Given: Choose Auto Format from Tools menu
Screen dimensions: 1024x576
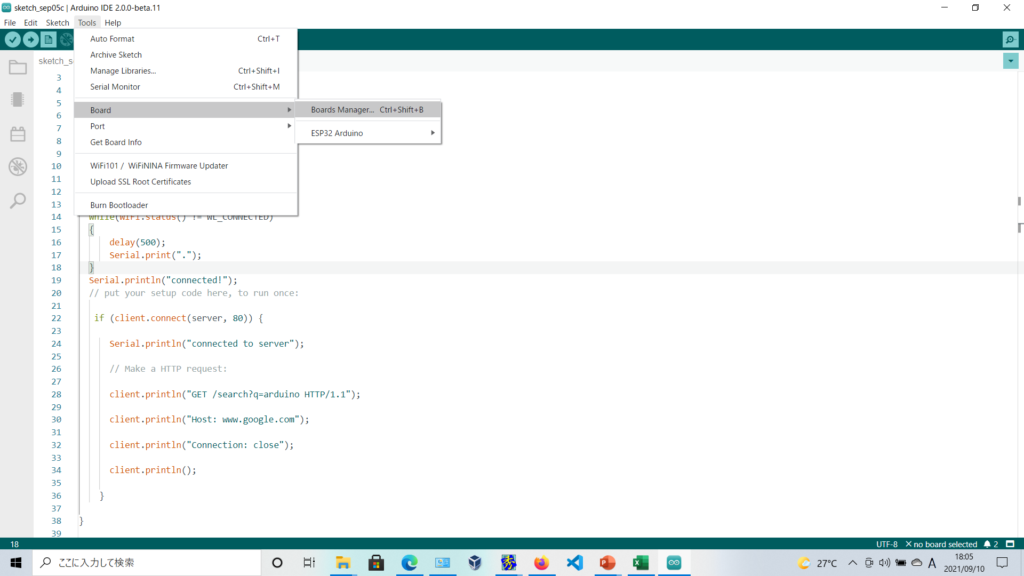Looking at the screenshot, I should tap(186, 39).
